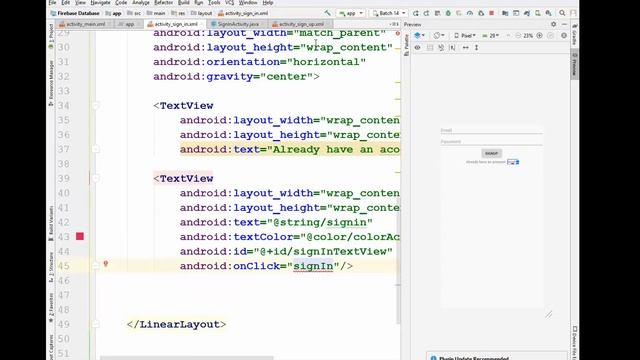Screen dimensions: 640x360
Task: Click the underlined signIn value on line 45
Action: 313,266
